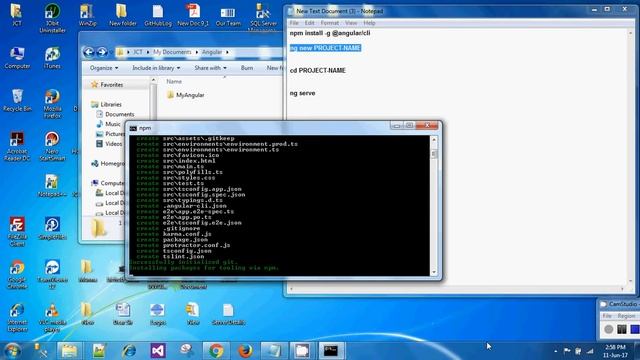Screen dimensions: 640x360
Task: Click the Windows Start button
Action: click(x=12, y=351)
